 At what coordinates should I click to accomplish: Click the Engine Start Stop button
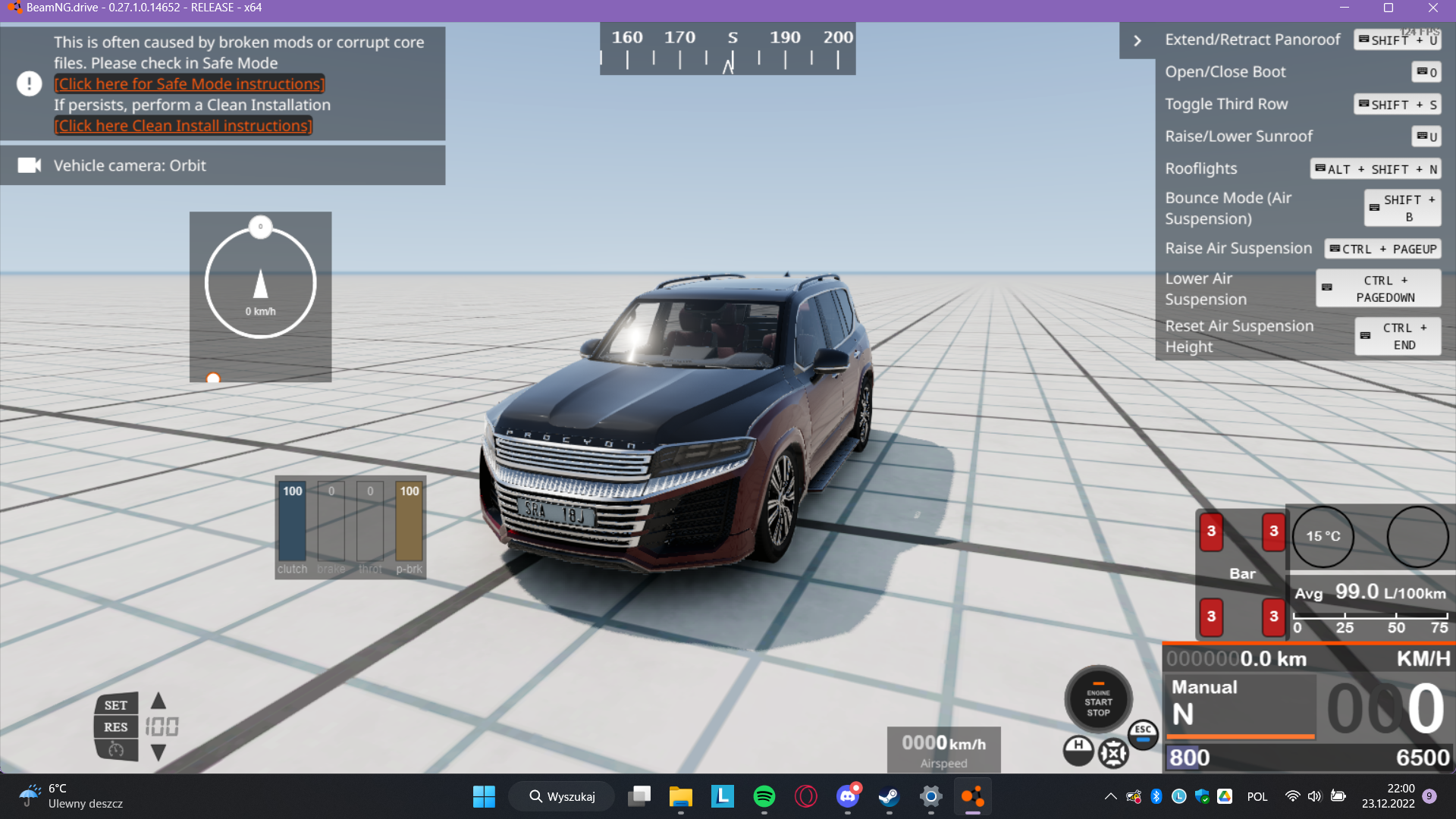(1098, 700)
